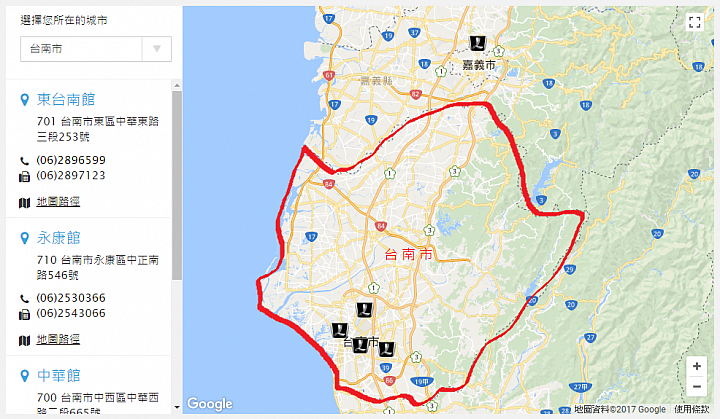This screenshot has height=419, width=720.
Task: Click the dropdown arrow of city selector
Action: [x=157, y=49]
